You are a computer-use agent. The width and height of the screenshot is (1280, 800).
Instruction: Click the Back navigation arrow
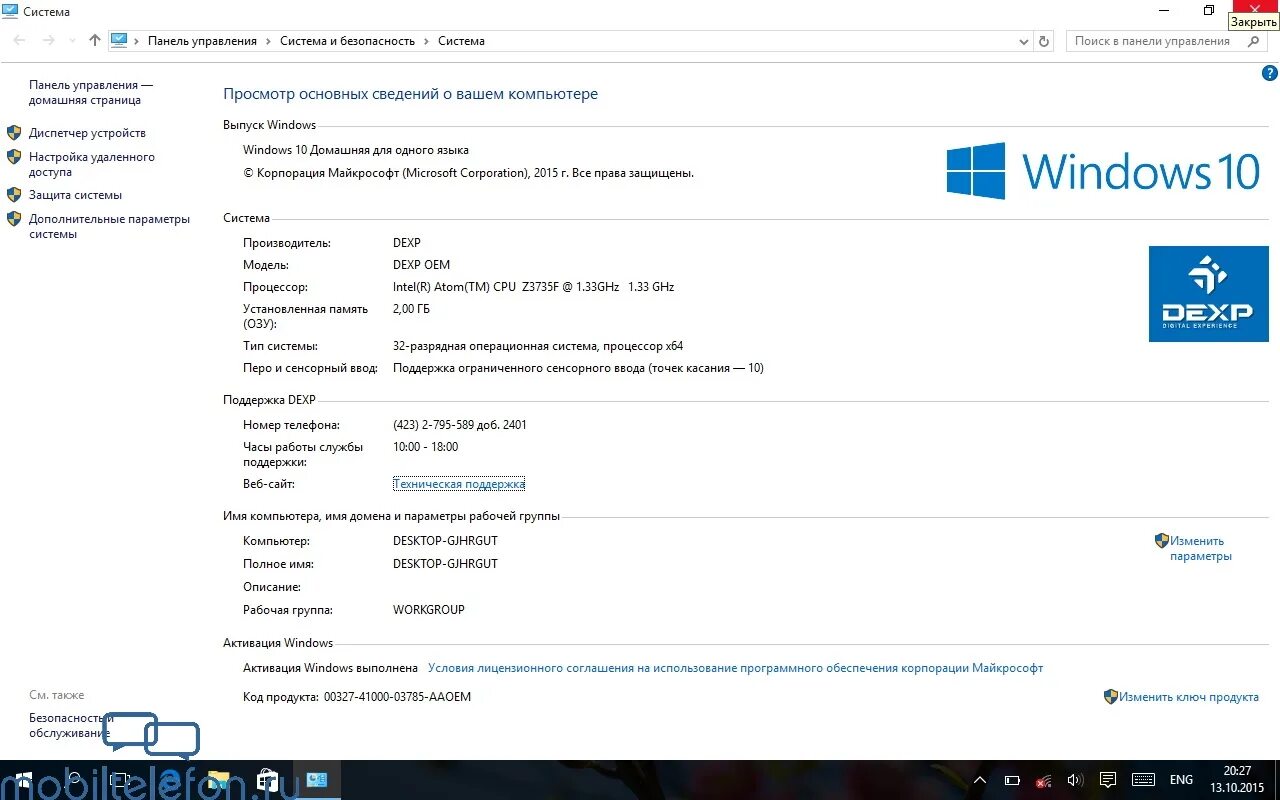20,41
